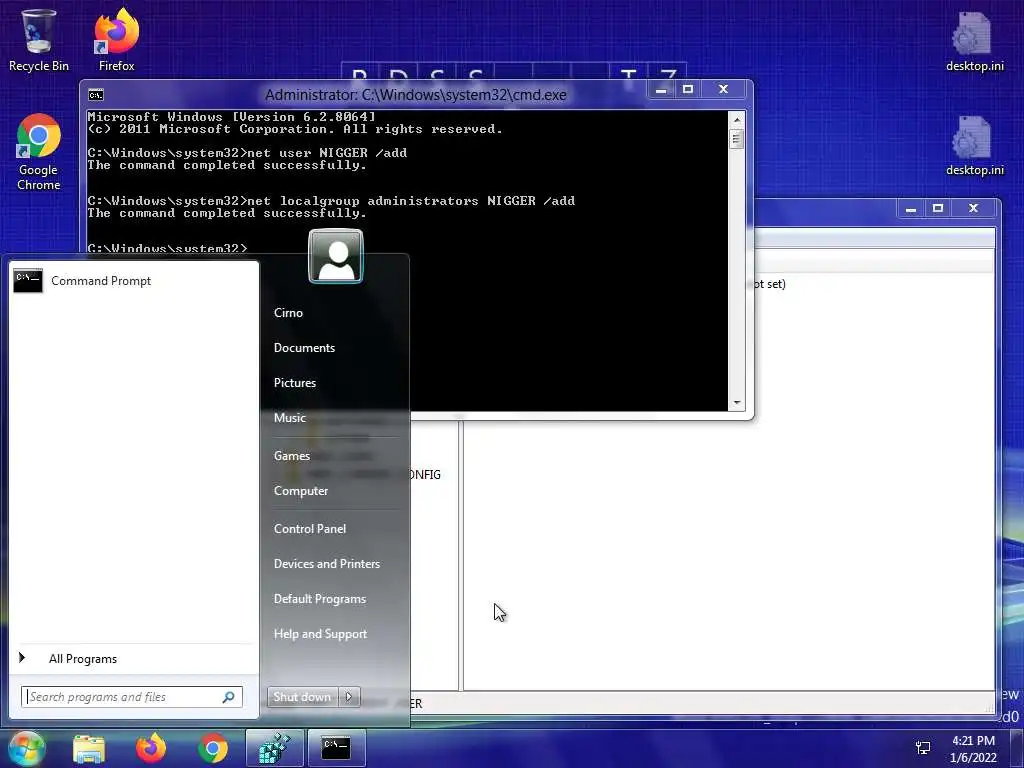This screenshot has height=768, width=1024.
Task: Open Google Chrome desktop shortcut
Action: pyautogui.click(x=39, y=152)
